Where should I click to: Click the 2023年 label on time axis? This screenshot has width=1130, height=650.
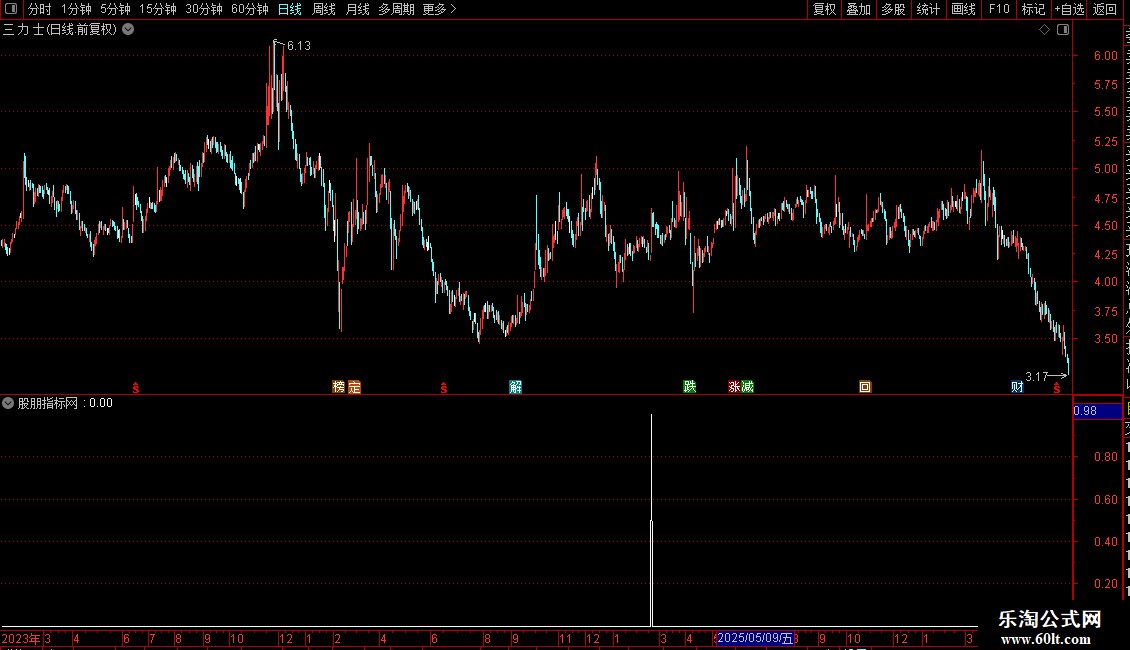point(21,638)
